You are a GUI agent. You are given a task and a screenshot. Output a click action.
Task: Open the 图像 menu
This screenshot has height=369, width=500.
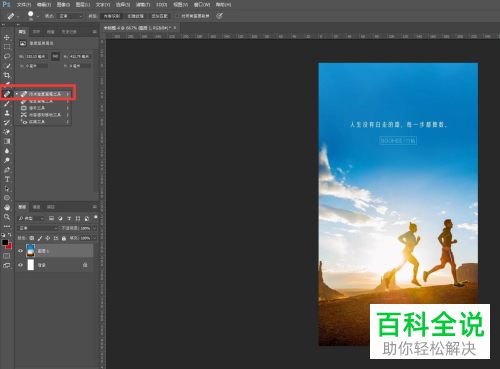(63, 5)
